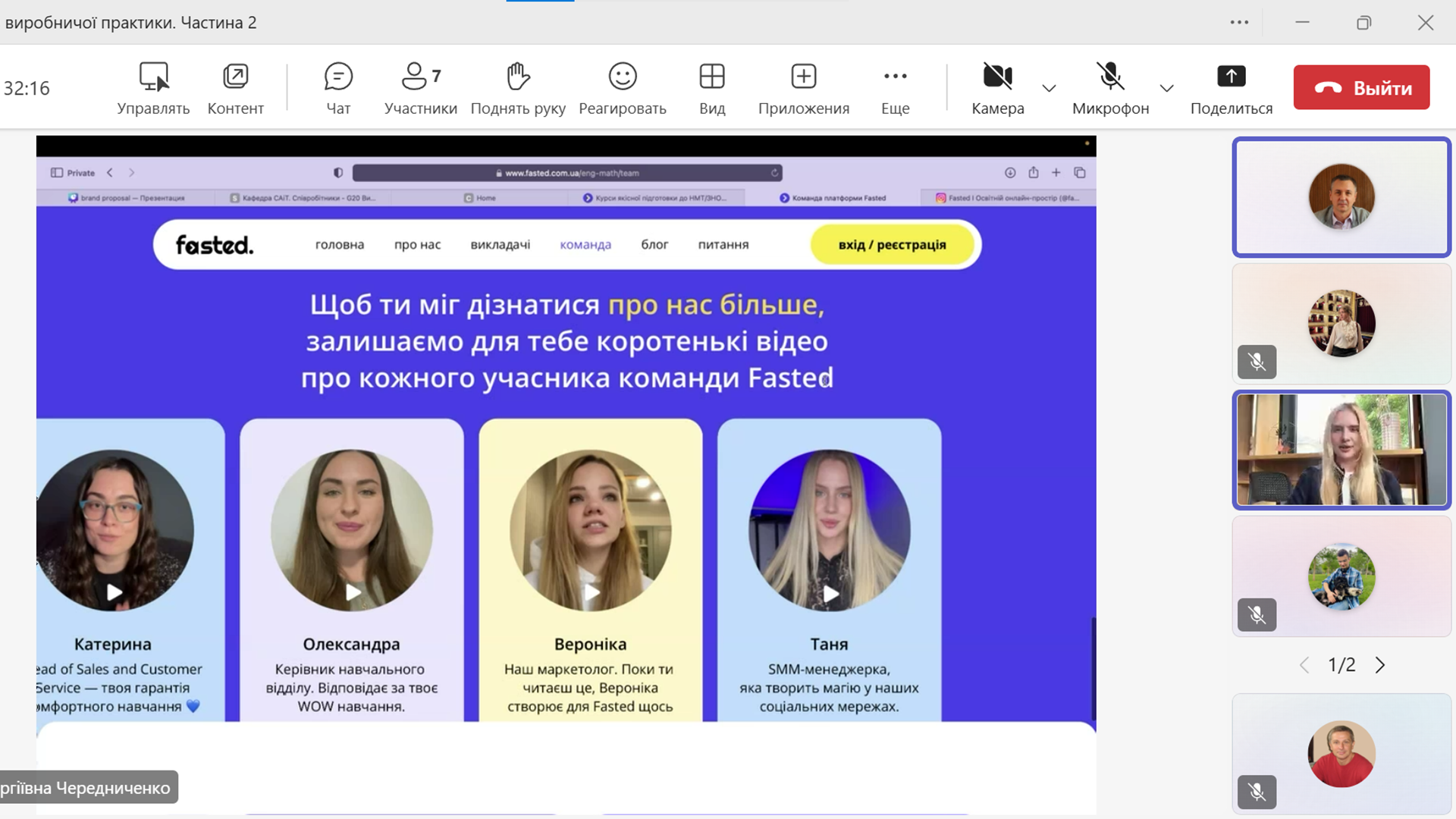This screenshot has height=819, width=1456.
Task: Click the browser address bar URL
Action: (x=567, y=173)
